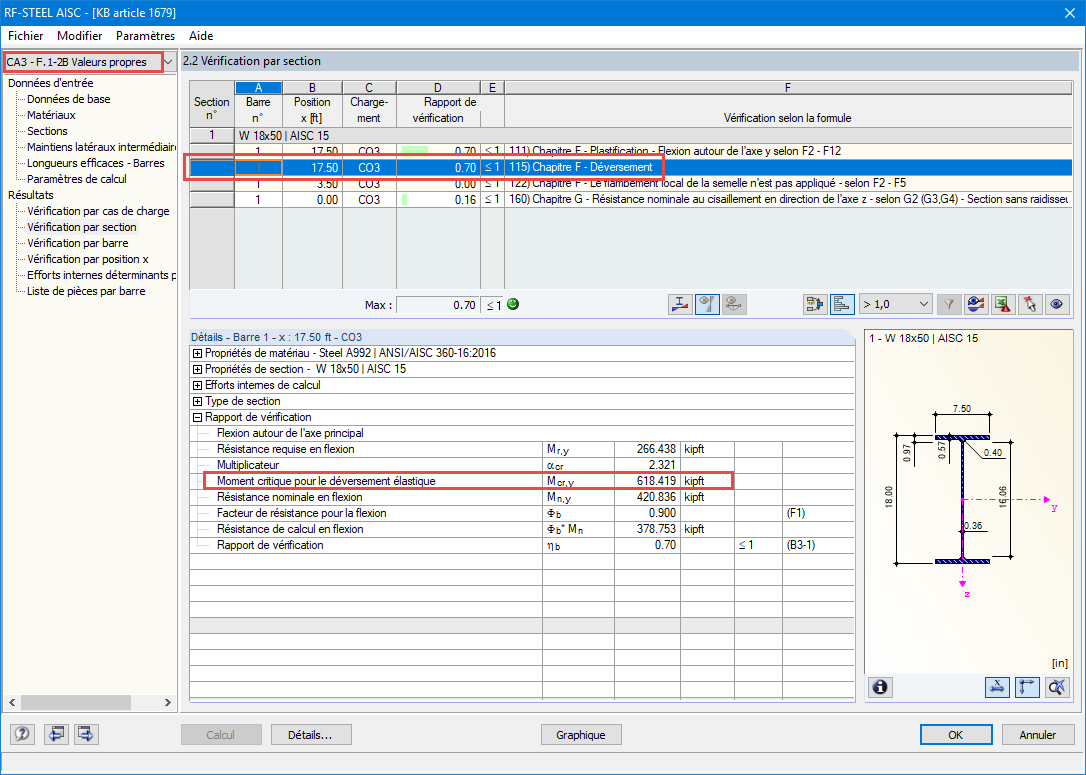Image resolution: width=1086 pixels, height=775 pixels.
Task: Select Matériaux in navigation tree
Action: [51, 115]
